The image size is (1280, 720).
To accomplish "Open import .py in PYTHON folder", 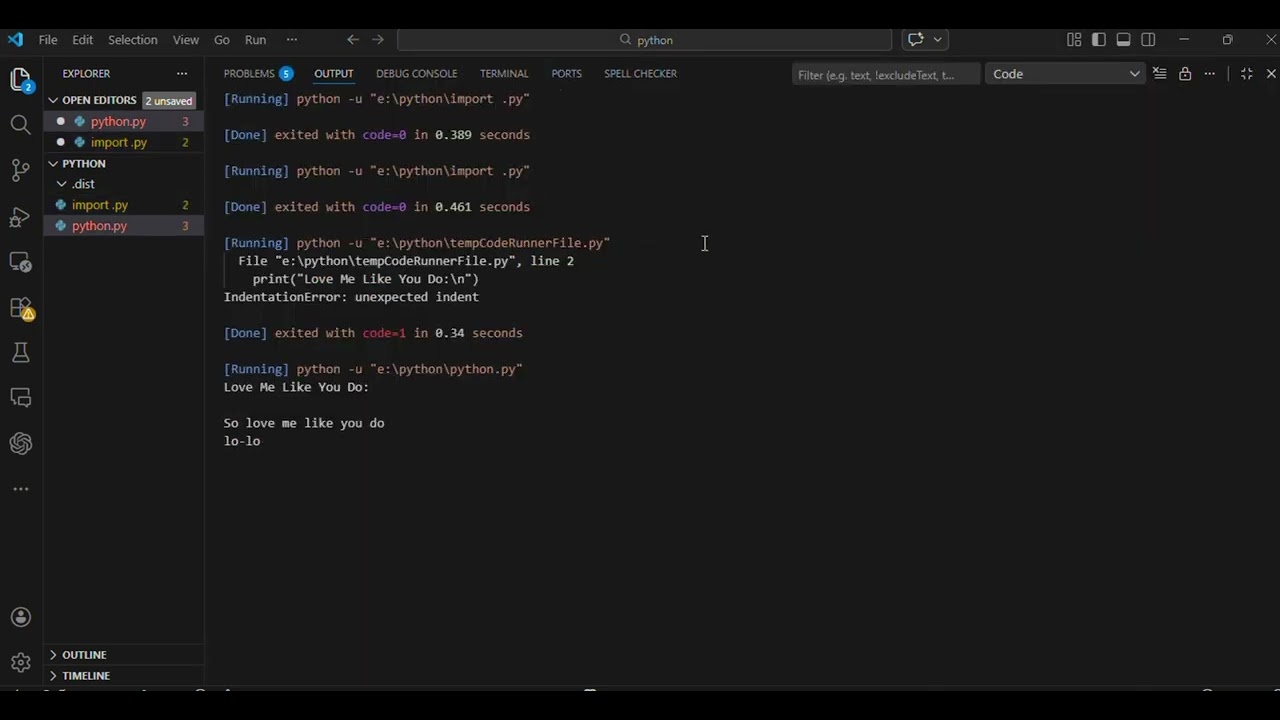I will click(124, 205).
